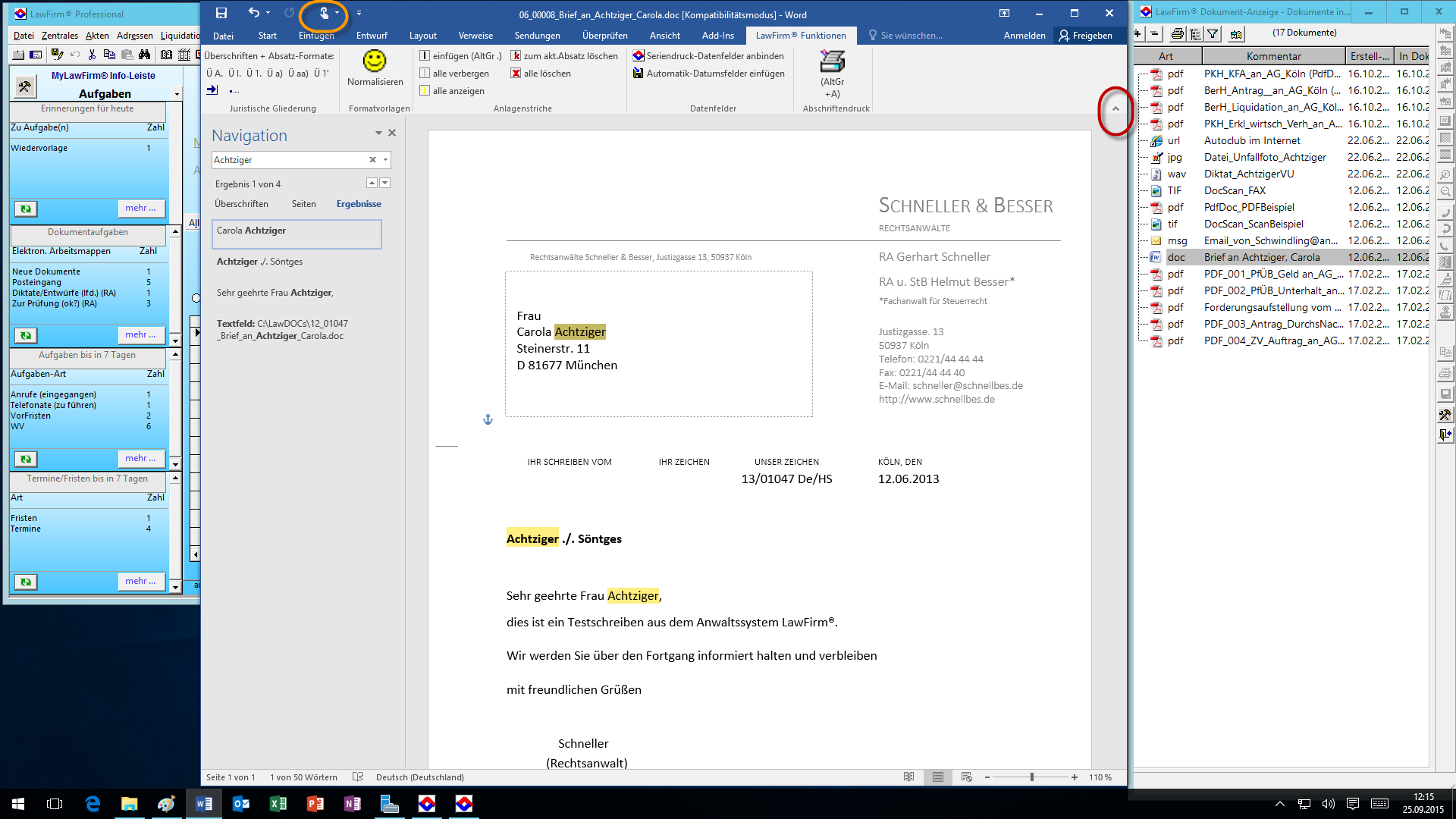This screenshot has width=1456, height=819.
Task: Click the touch/mouse mode icon in quick access
Action: pos(324,13)
